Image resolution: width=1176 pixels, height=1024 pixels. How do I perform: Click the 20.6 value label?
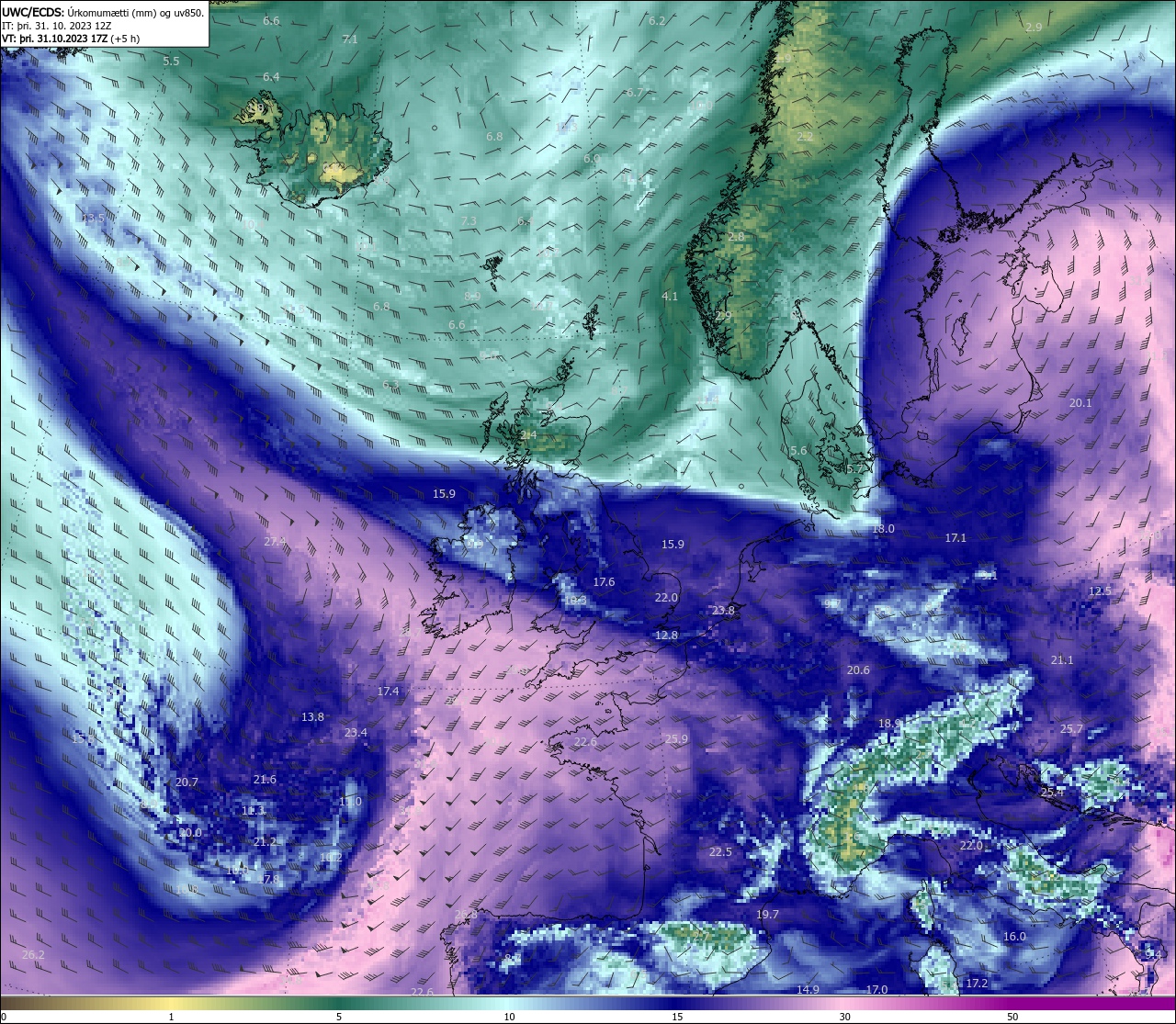[x=858, y=670]
